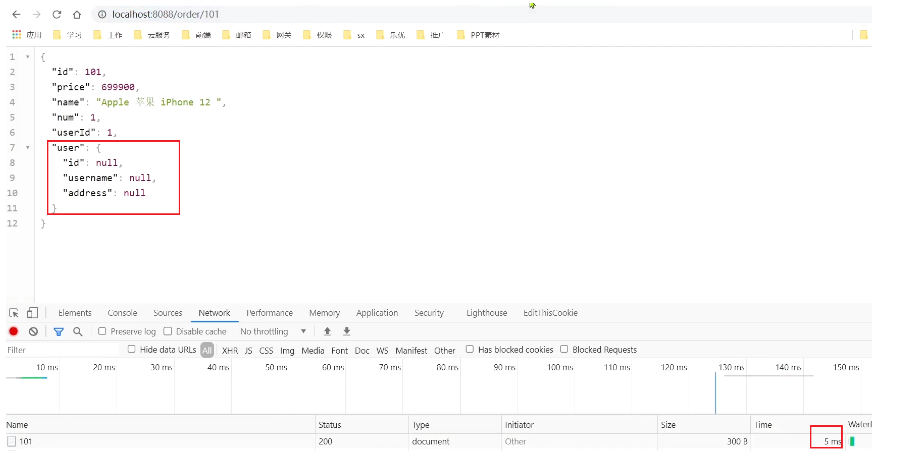Screen dimensions: 904x468
Task: Open the Application tab
Action: click(x=376, y=313)
